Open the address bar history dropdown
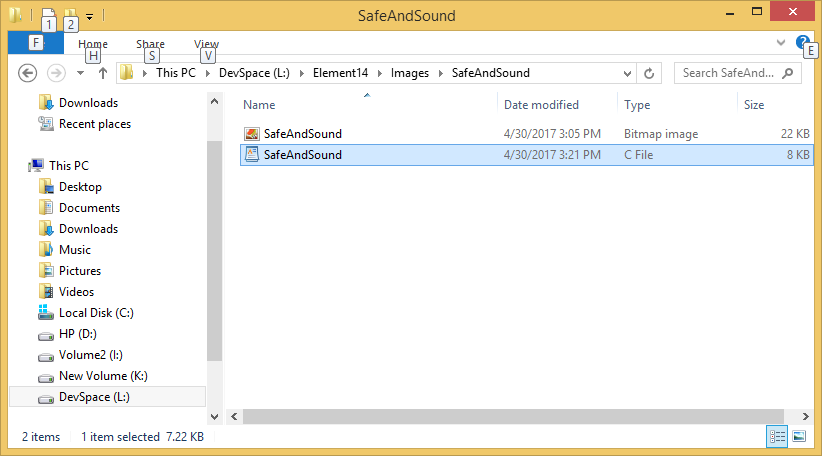822x456 pixels. click(x=628, y=73)
